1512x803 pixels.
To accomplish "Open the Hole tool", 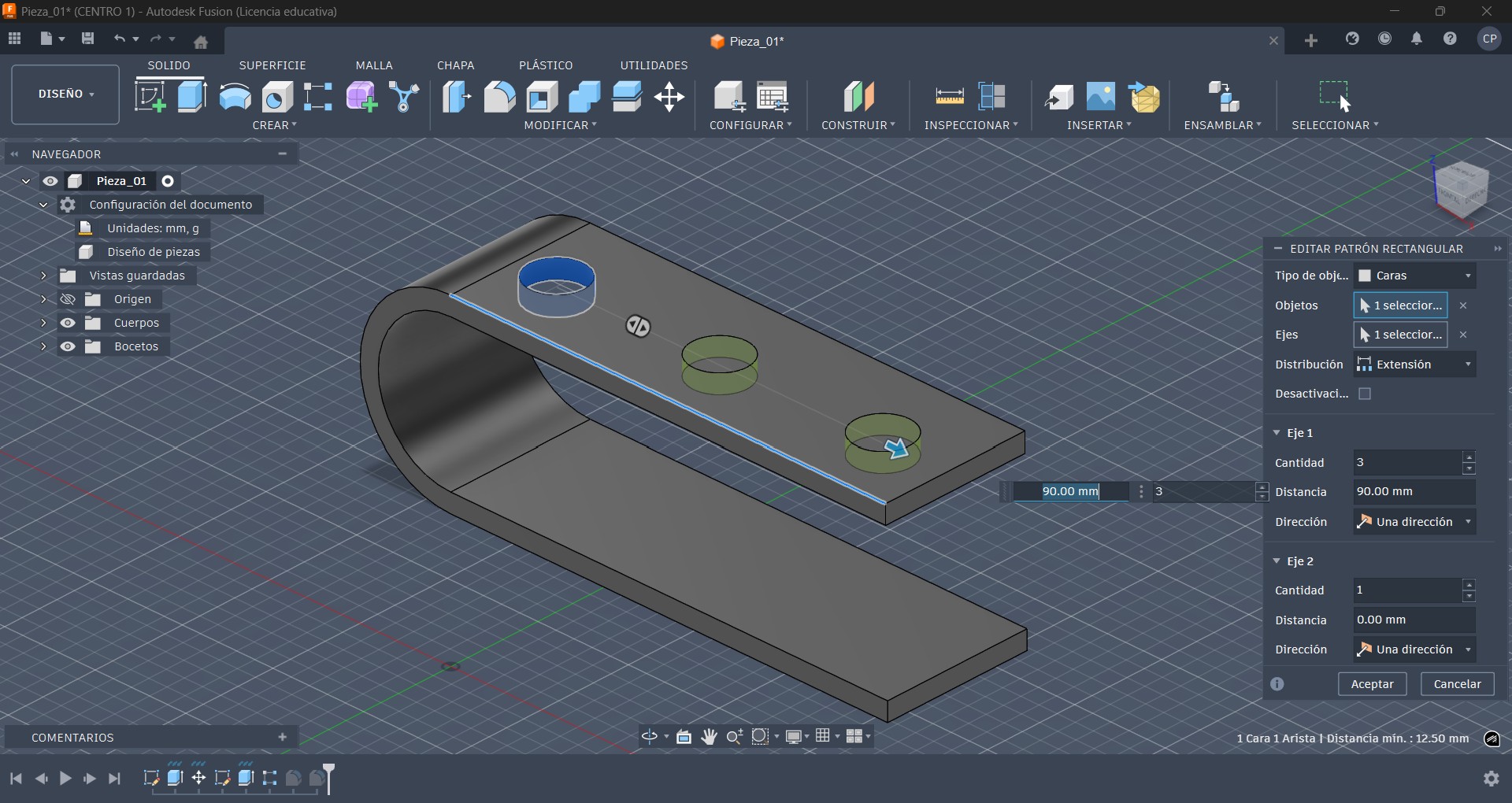I will pyautogui.click(x=276, y=96).
